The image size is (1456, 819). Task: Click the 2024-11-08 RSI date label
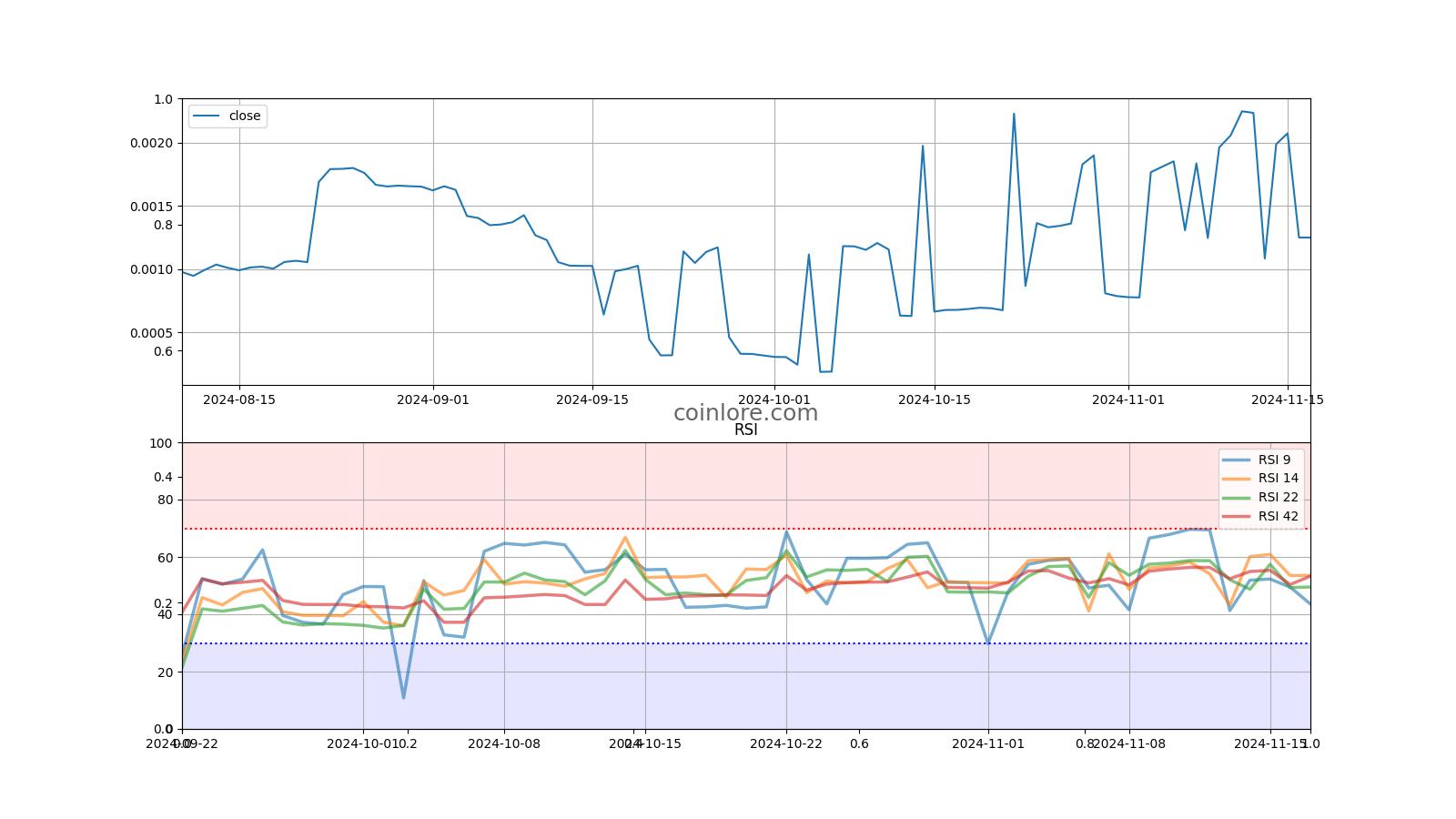point(1129,743)
